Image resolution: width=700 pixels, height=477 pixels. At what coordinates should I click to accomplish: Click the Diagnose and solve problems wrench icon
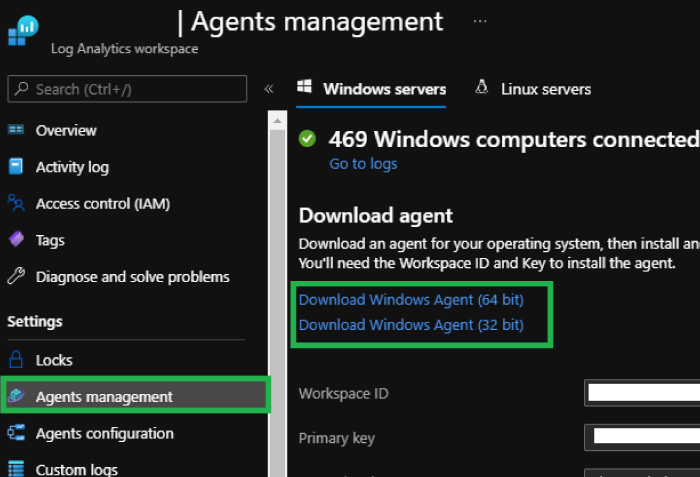(15, 277)
